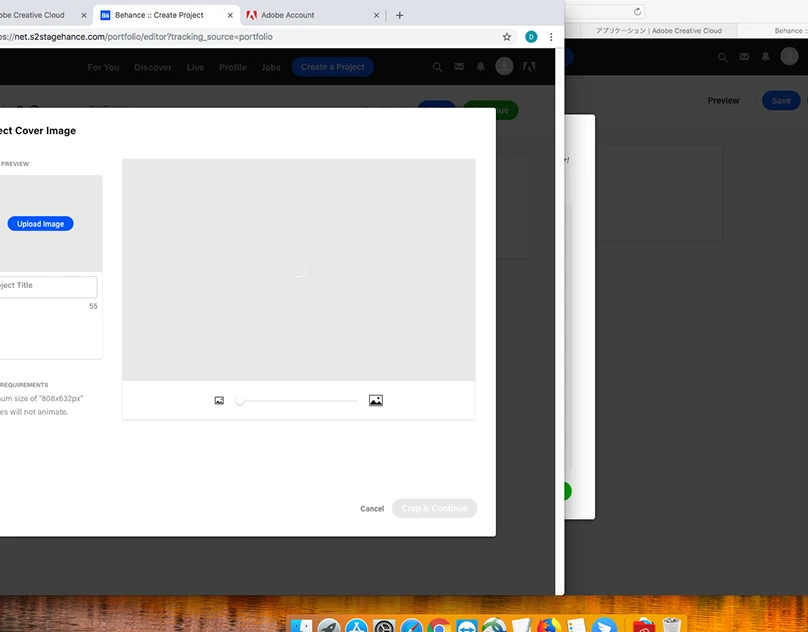Click the Adobe logo icon in Behance header
This screenshot has width=808, height=632.
pyautogui.click(x=529, y=67)
